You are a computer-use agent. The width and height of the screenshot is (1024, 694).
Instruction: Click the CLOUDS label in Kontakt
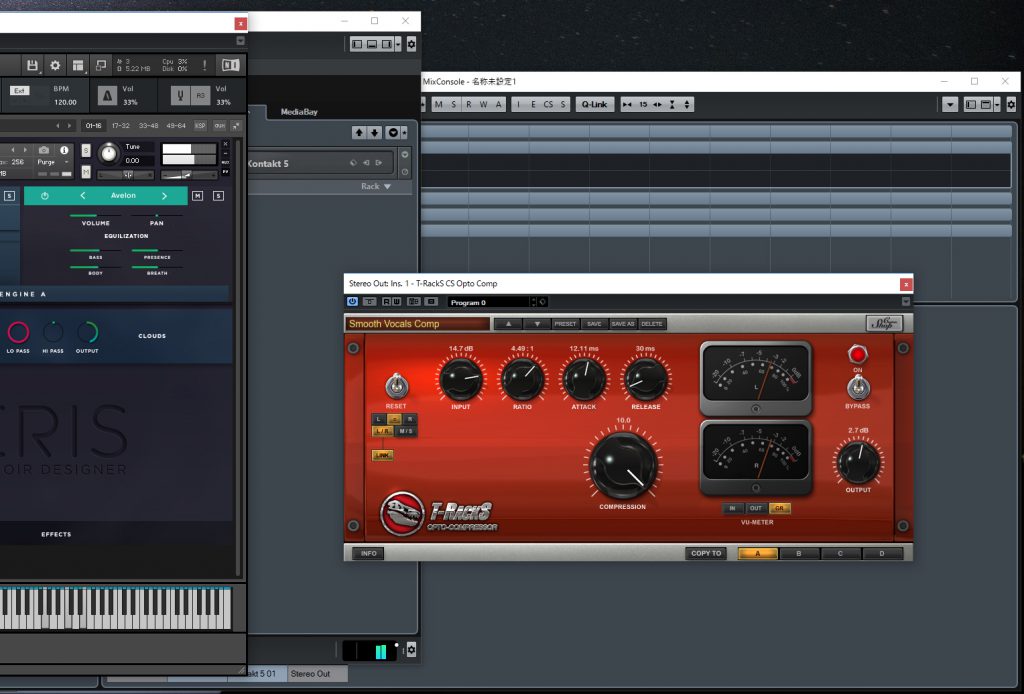tap(152, 336)
